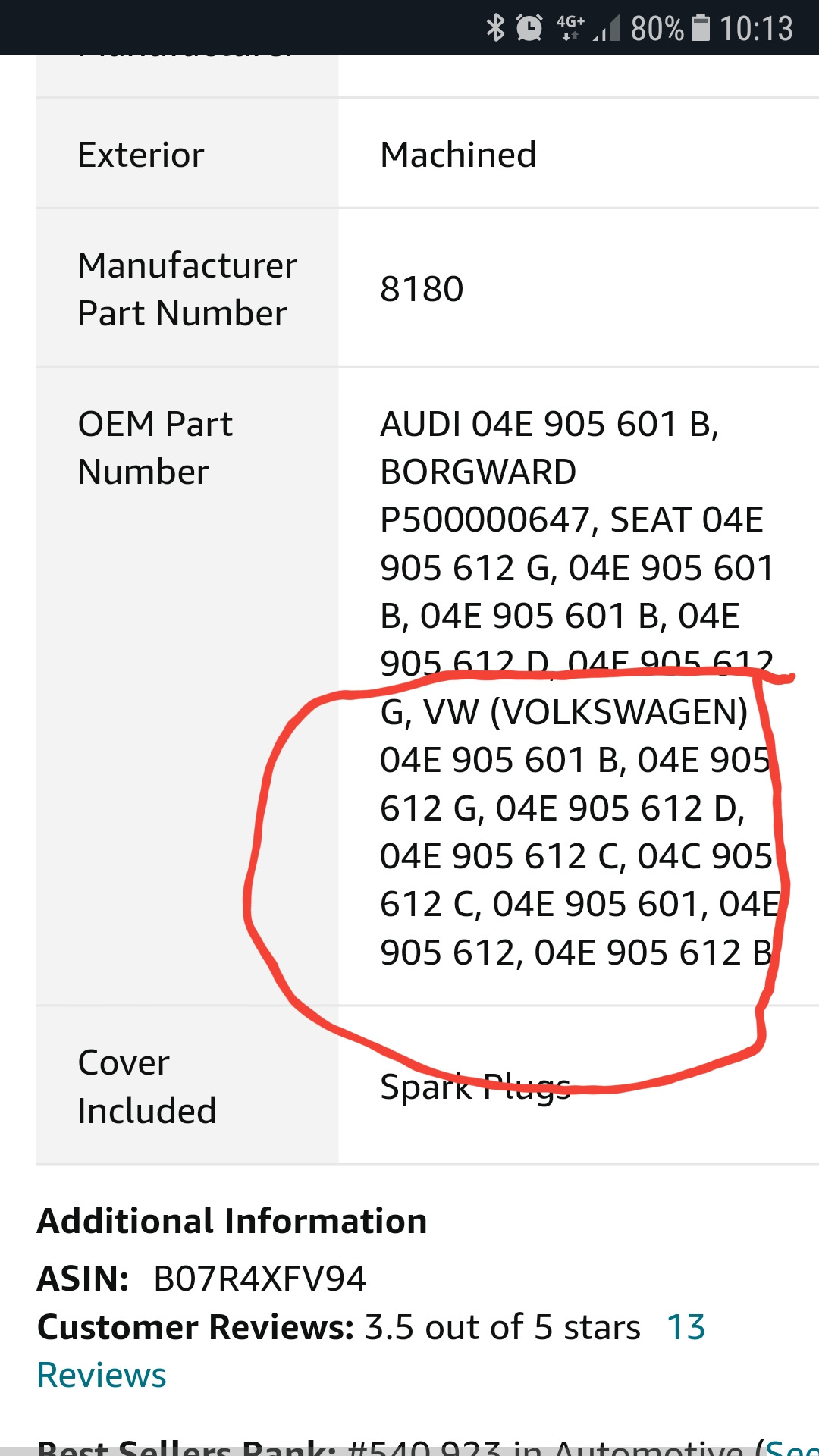Viewport: 819px width, 1456px height.
Task: Tap the cellular signal strength bars
Action: [607, 27]
